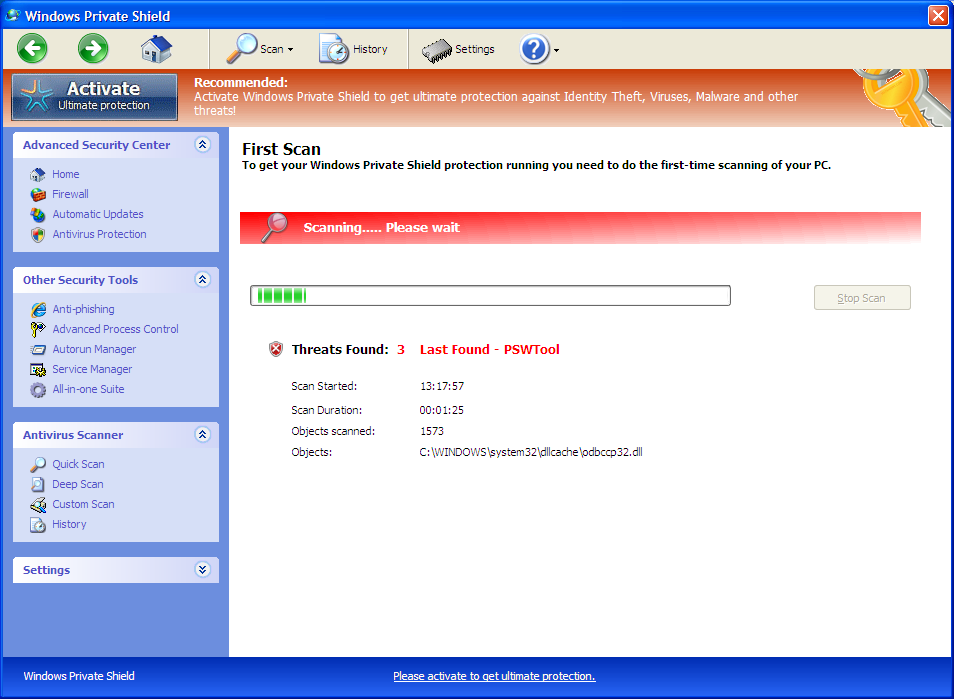Click the History clock icon in toolbar
The image size is (954, 699).
pos(333,49)
